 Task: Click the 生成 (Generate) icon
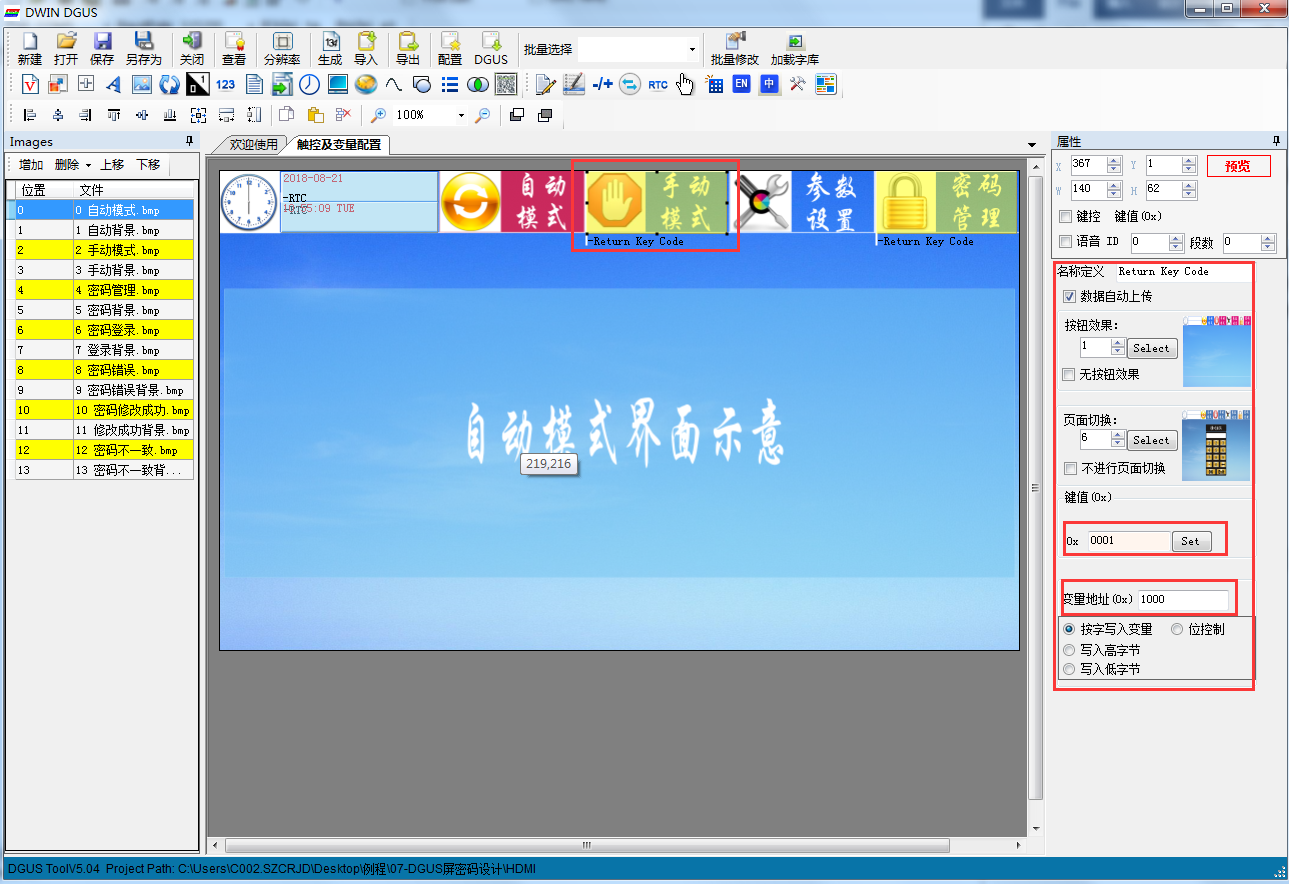330,48
